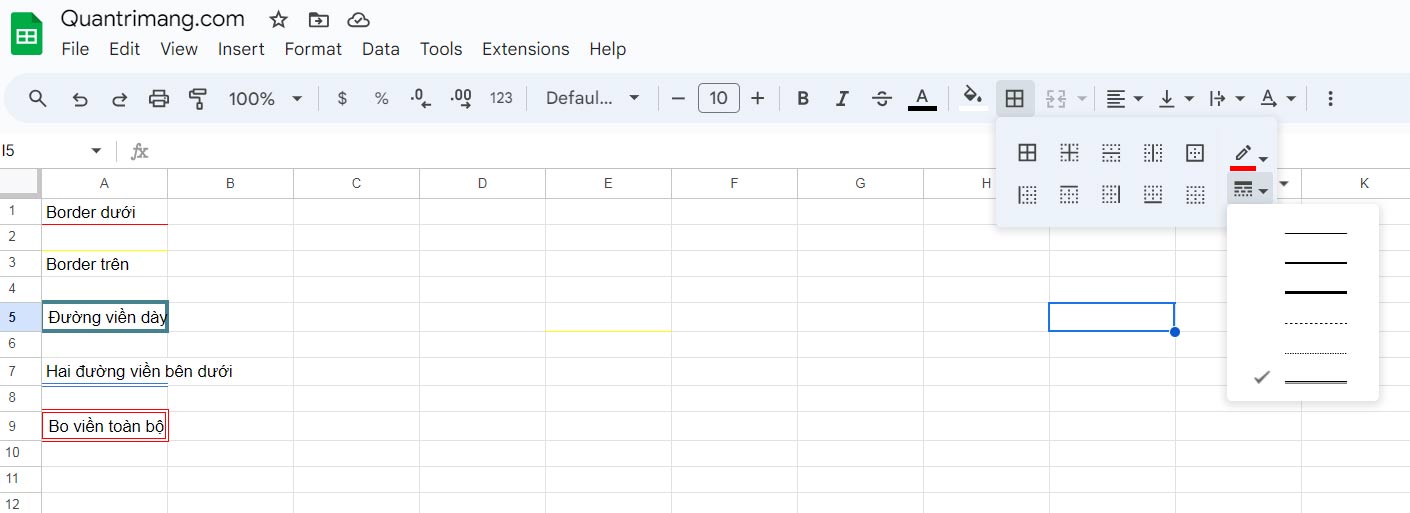This screenshot has height=513, width=1410.
Task: Apply outer border option in panel
Action: coord(1195,153)
